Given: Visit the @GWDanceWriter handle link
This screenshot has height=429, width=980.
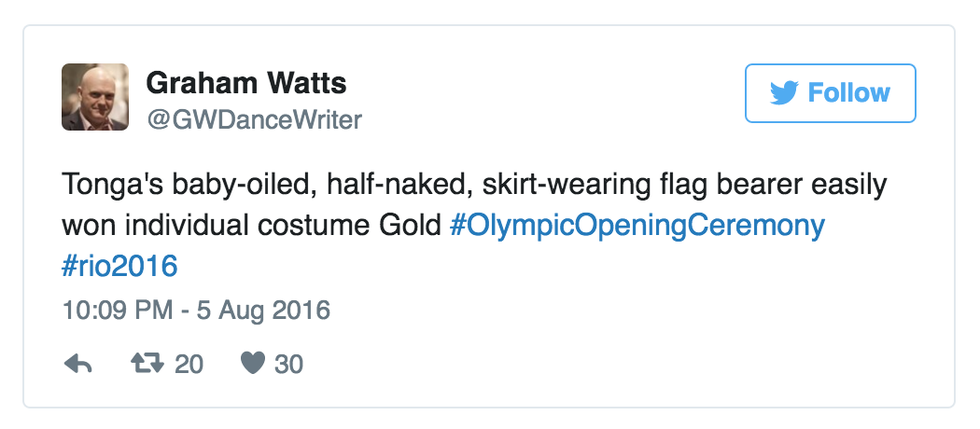Looking at the screenshot, I should pos(254,120).
